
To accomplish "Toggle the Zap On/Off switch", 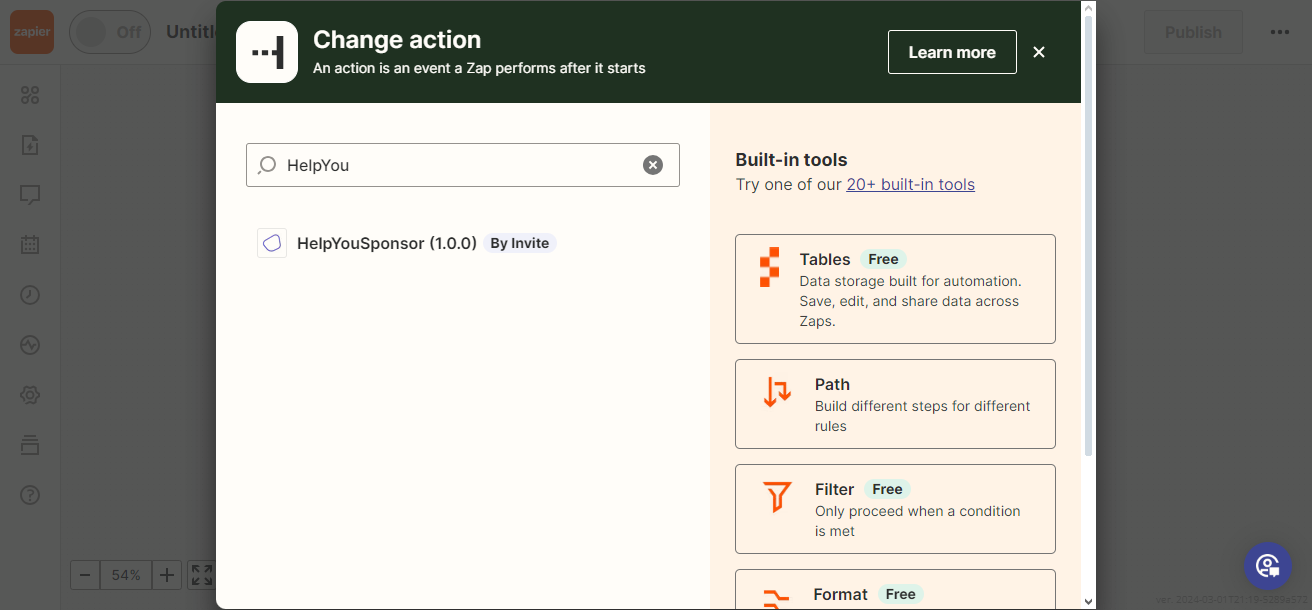I will (109, 32).
